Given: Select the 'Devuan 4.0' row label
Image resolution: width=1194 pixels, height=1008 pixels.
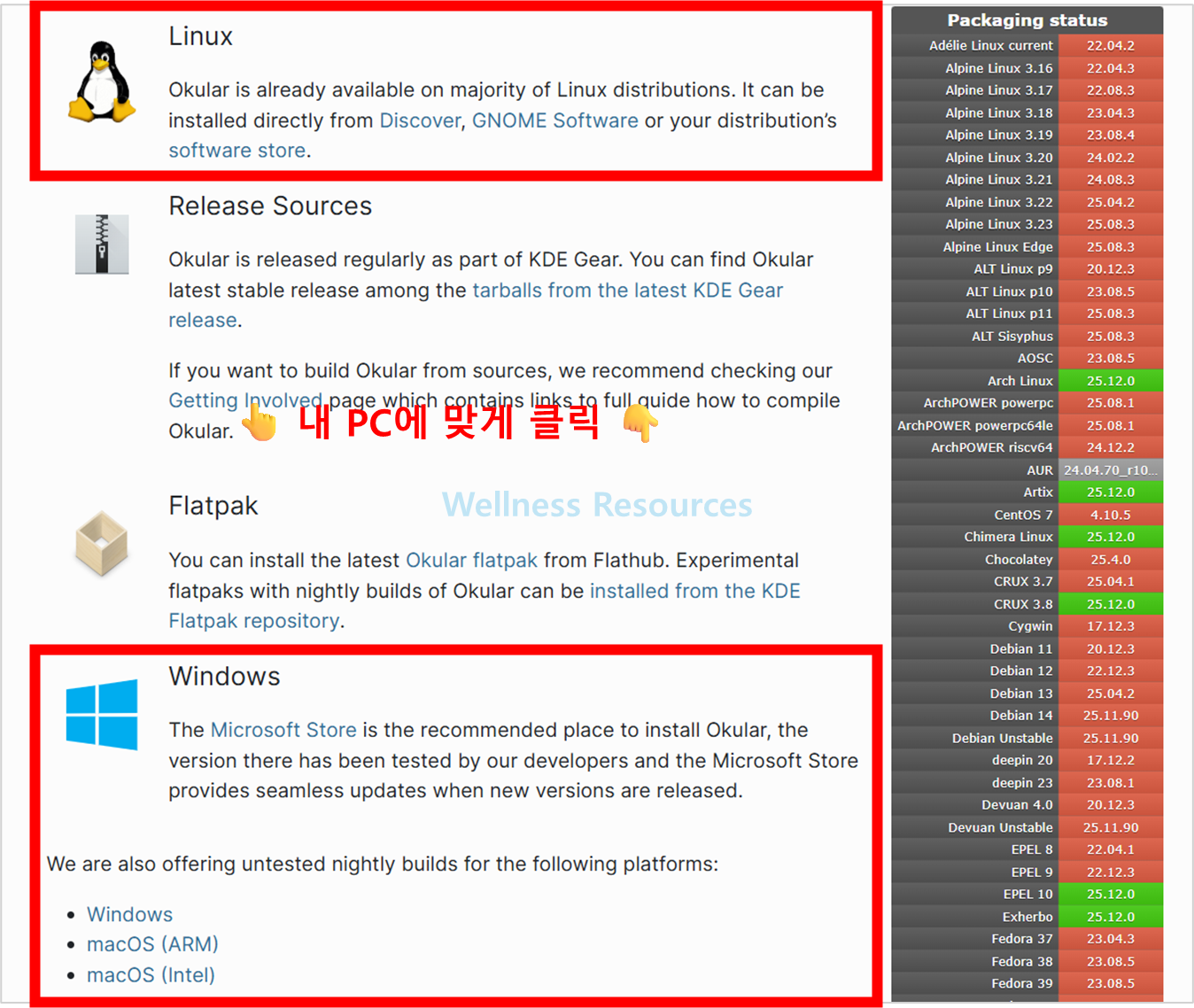Looking at the screenshot, I should click(1018, 805).
